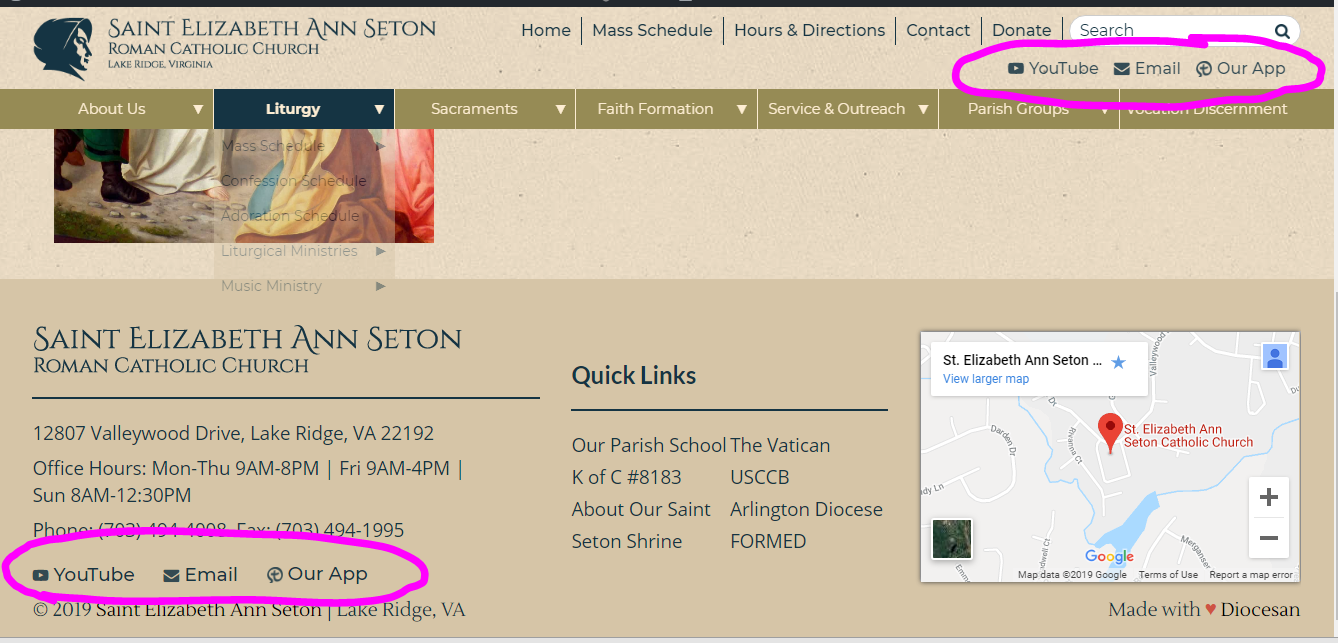
Task: Expand the About Us dropdown arrow
Action: coord(198,110)
